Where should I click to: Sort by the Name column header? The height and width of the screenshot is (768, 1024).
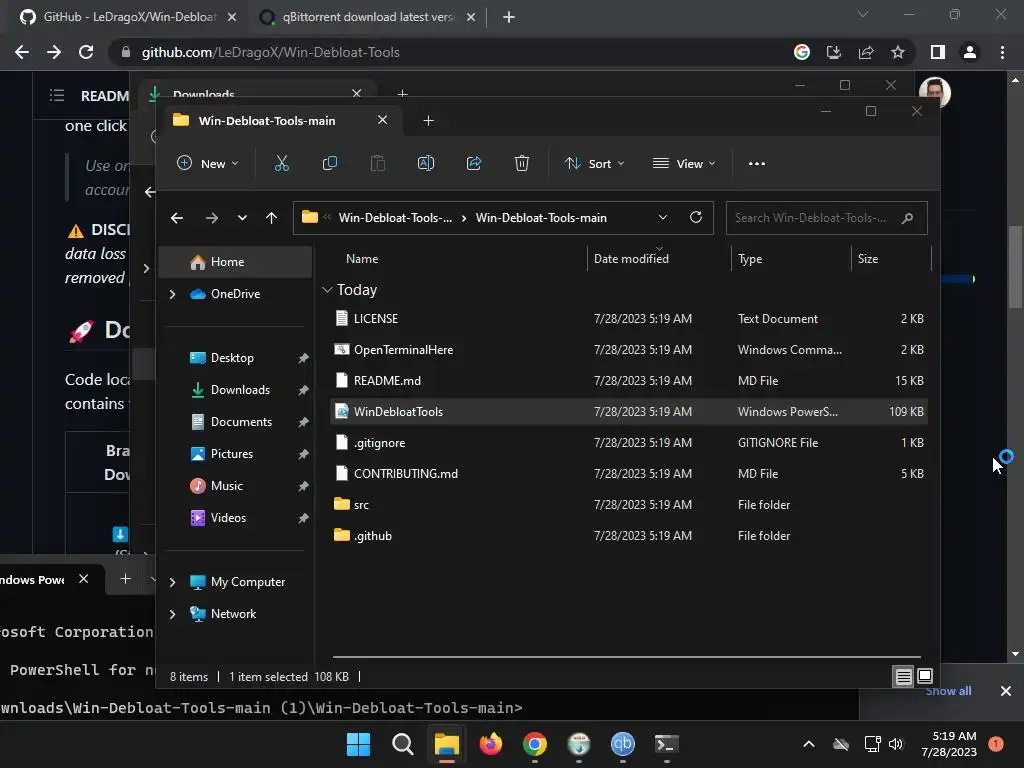click(362, 259)
